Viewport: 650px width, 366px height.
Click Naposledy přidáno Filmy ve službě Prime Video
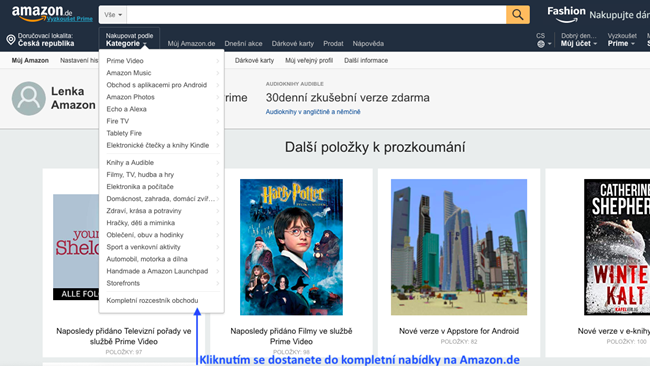(291, 336)
